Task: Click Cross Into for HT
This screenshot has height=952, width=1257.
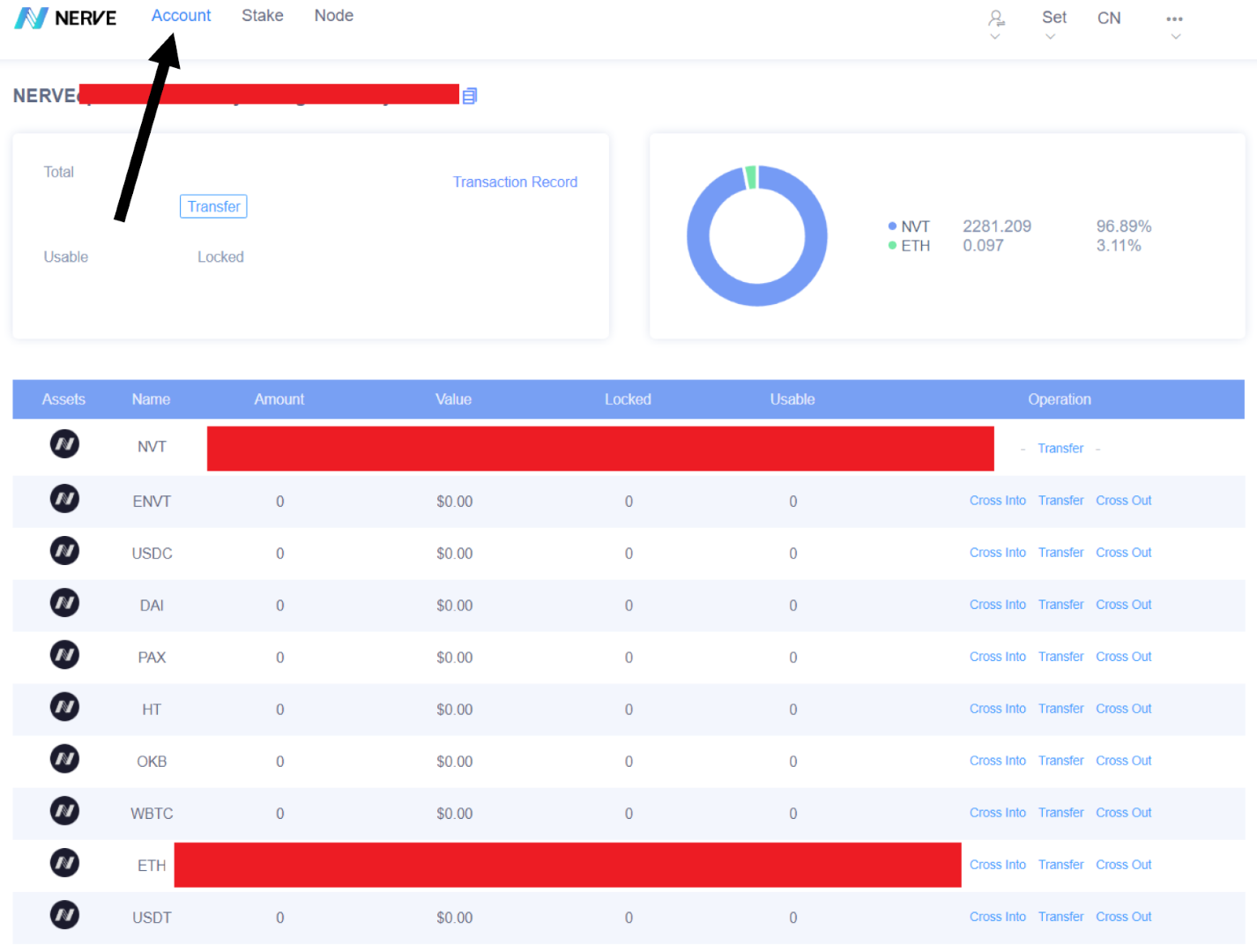Action: 998,709
